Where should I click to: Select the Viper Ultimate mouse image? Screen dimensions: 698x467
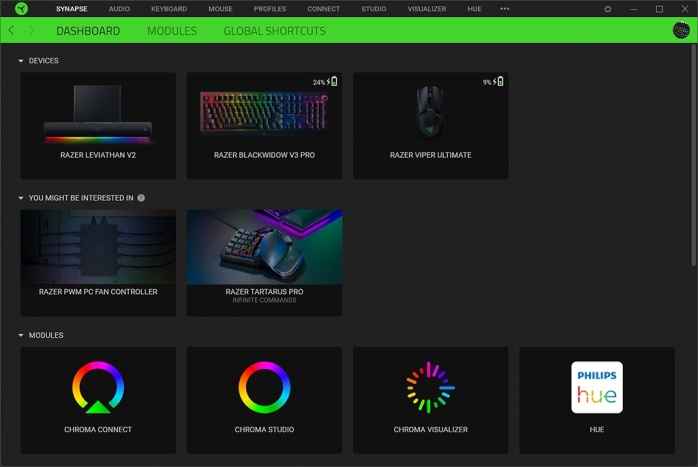pyautogui.click(x=430, y=112)
